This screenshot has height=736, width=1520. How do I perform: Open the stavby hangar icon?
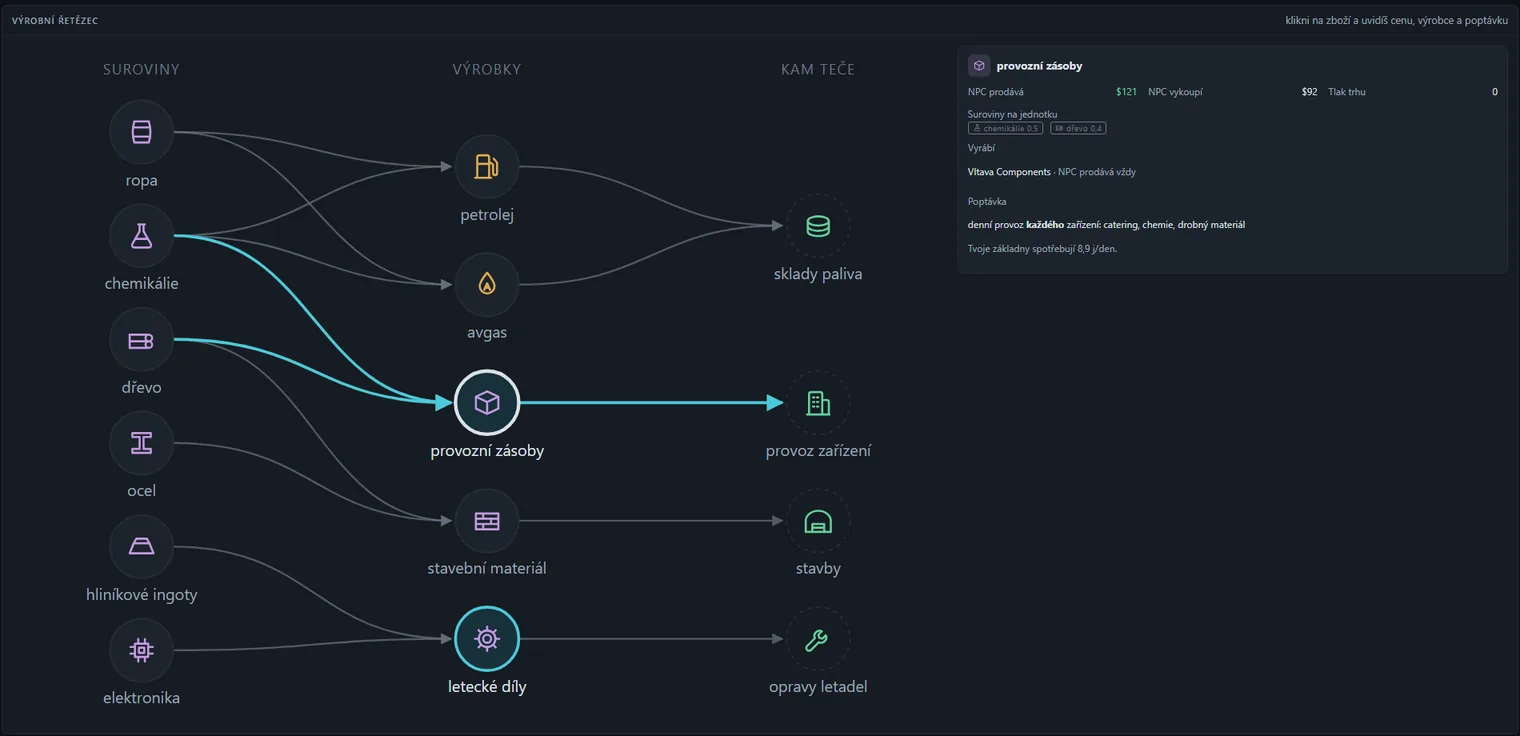818,521
